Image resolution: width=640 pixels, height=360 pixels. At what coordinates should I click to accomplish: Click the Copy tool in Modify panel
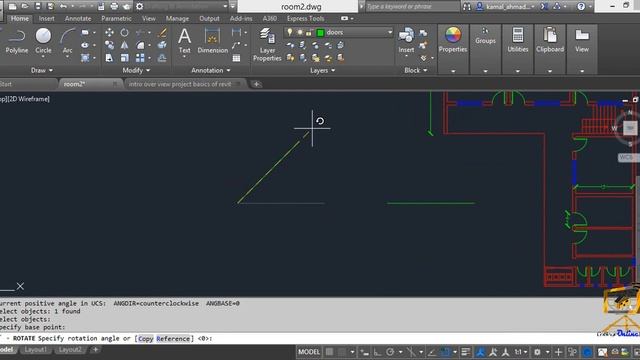[x=109, y=45]
